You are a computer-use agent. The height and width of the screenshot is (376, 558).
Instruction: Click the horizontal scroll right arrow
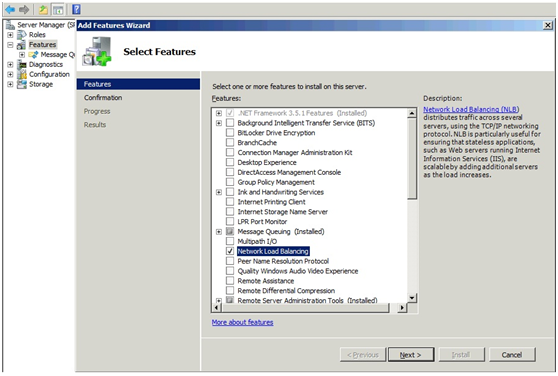tap(402, 307)
